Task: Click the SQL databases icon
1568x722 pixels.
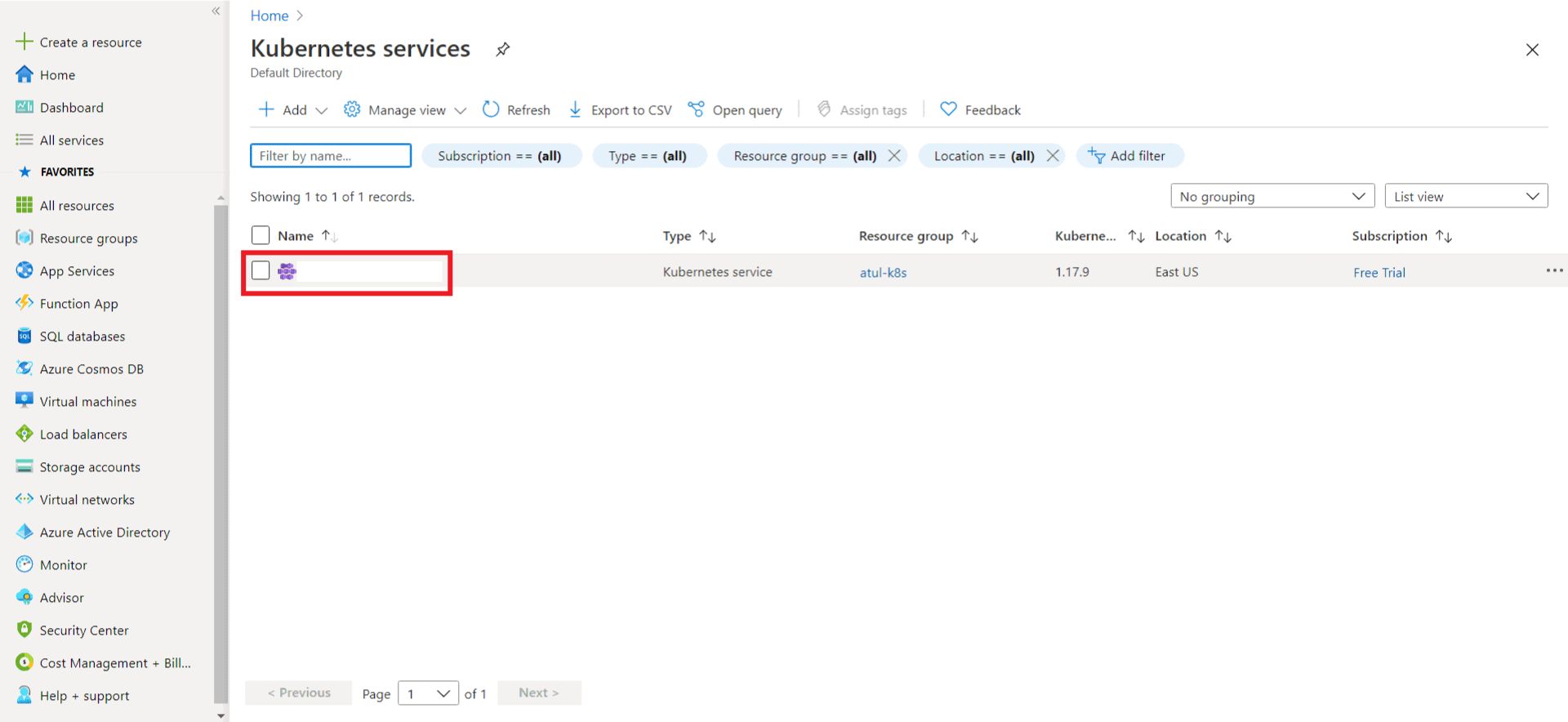Action: click(x=24, y=336)
